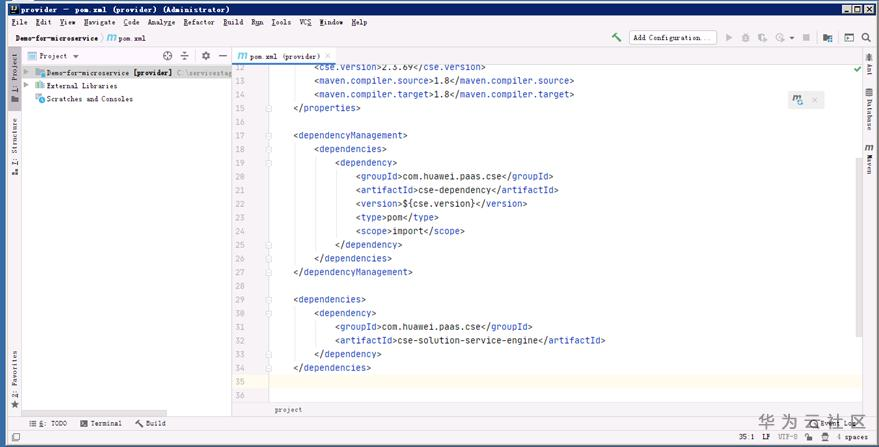The width and height of the screenshot is (879, 447).
Task: Collapse the dependencies fold marker on line 29
Action: 269,299
